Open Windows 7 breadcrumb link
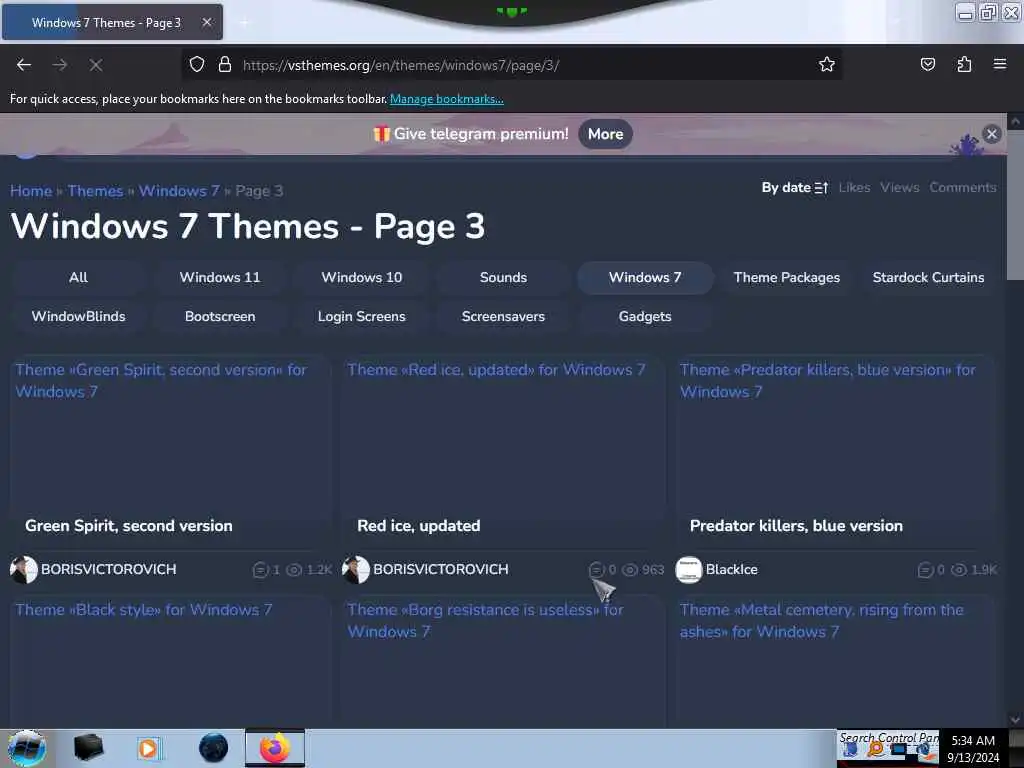1024x768 pixels. [179, 191]
